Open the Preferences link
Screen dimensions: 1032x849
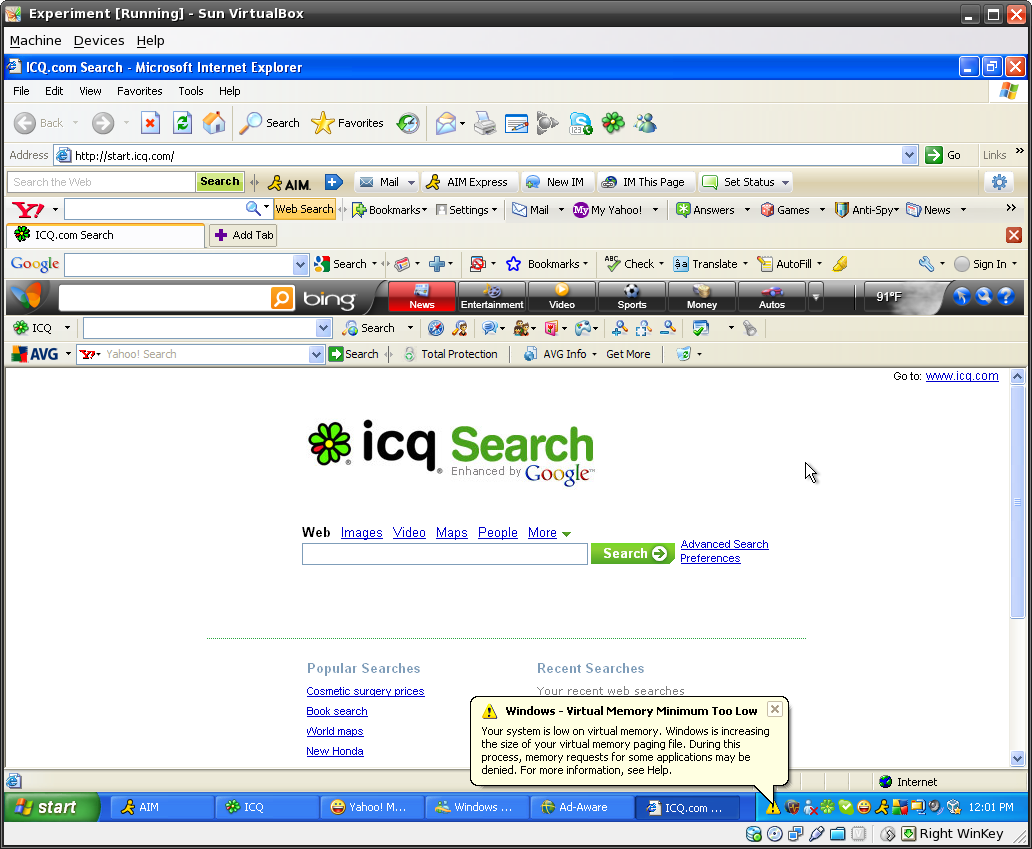(x=710, y=558)
